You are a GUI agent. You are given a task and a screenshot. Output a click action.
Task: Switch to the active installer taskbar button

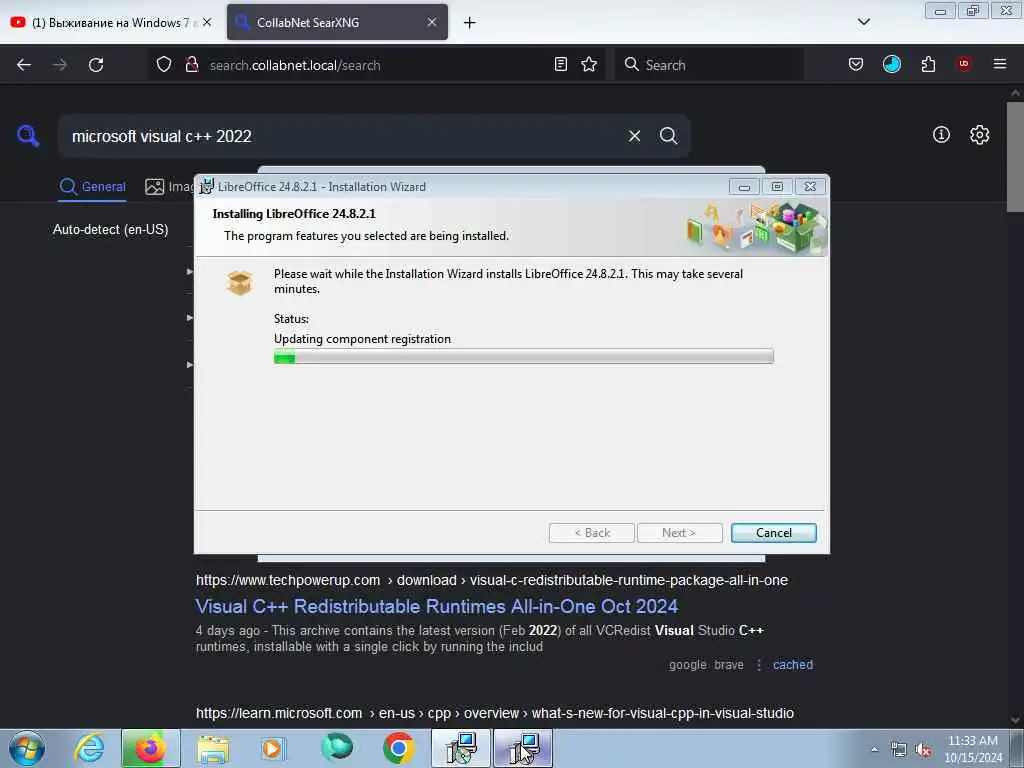click(523, 748)
